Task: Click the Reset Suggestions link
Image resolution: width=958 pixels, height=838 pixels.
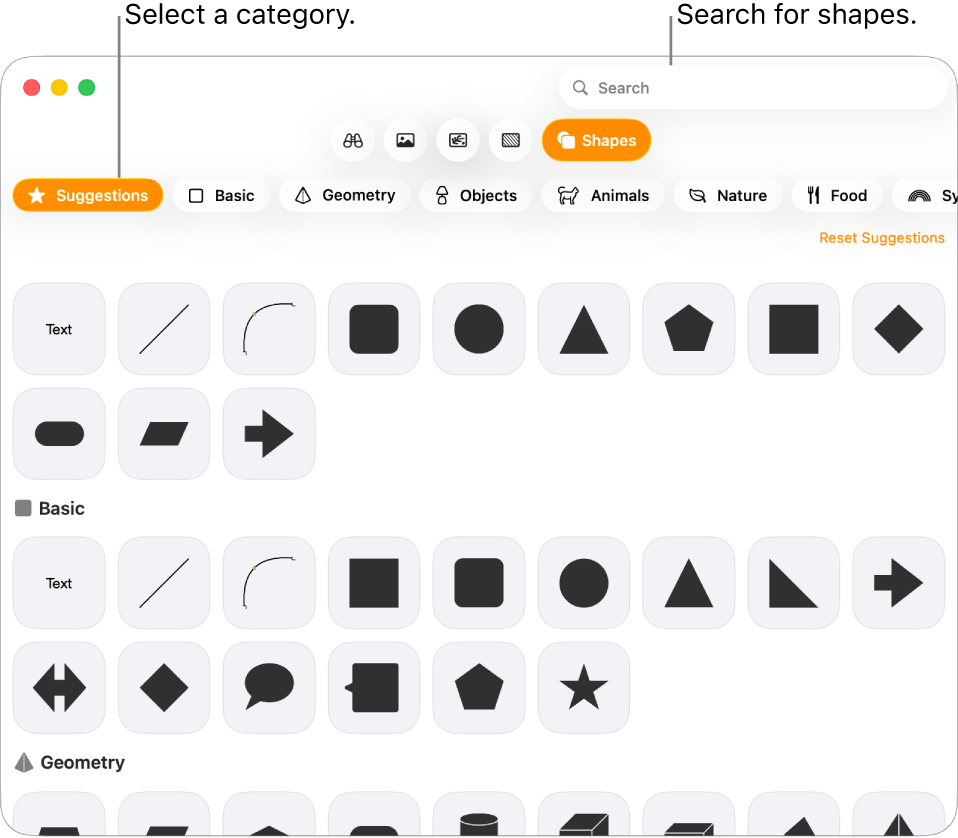Action: [881, 238]
